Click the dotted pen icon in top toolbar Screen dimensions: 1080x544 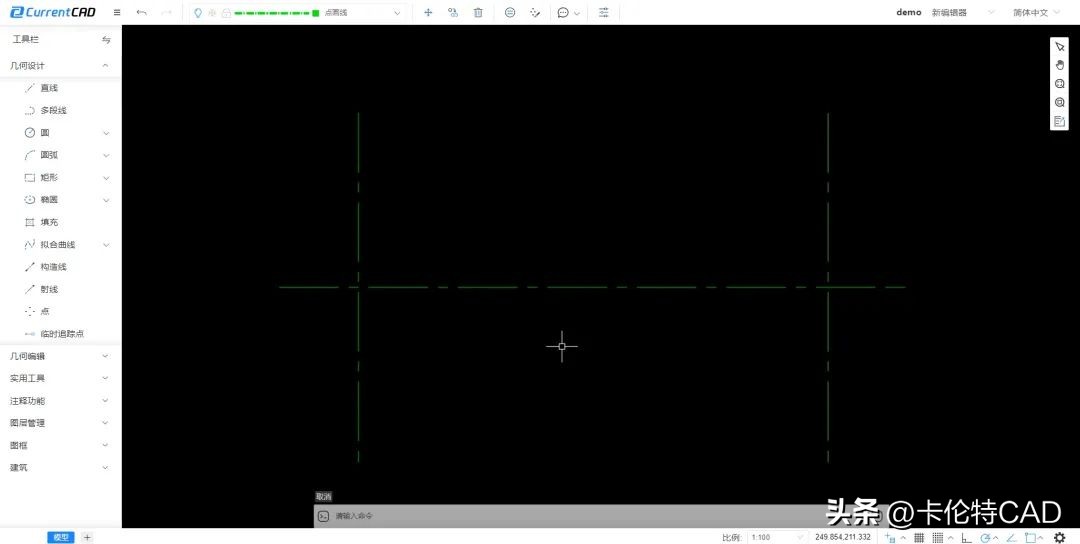click(x=534, y=12)
